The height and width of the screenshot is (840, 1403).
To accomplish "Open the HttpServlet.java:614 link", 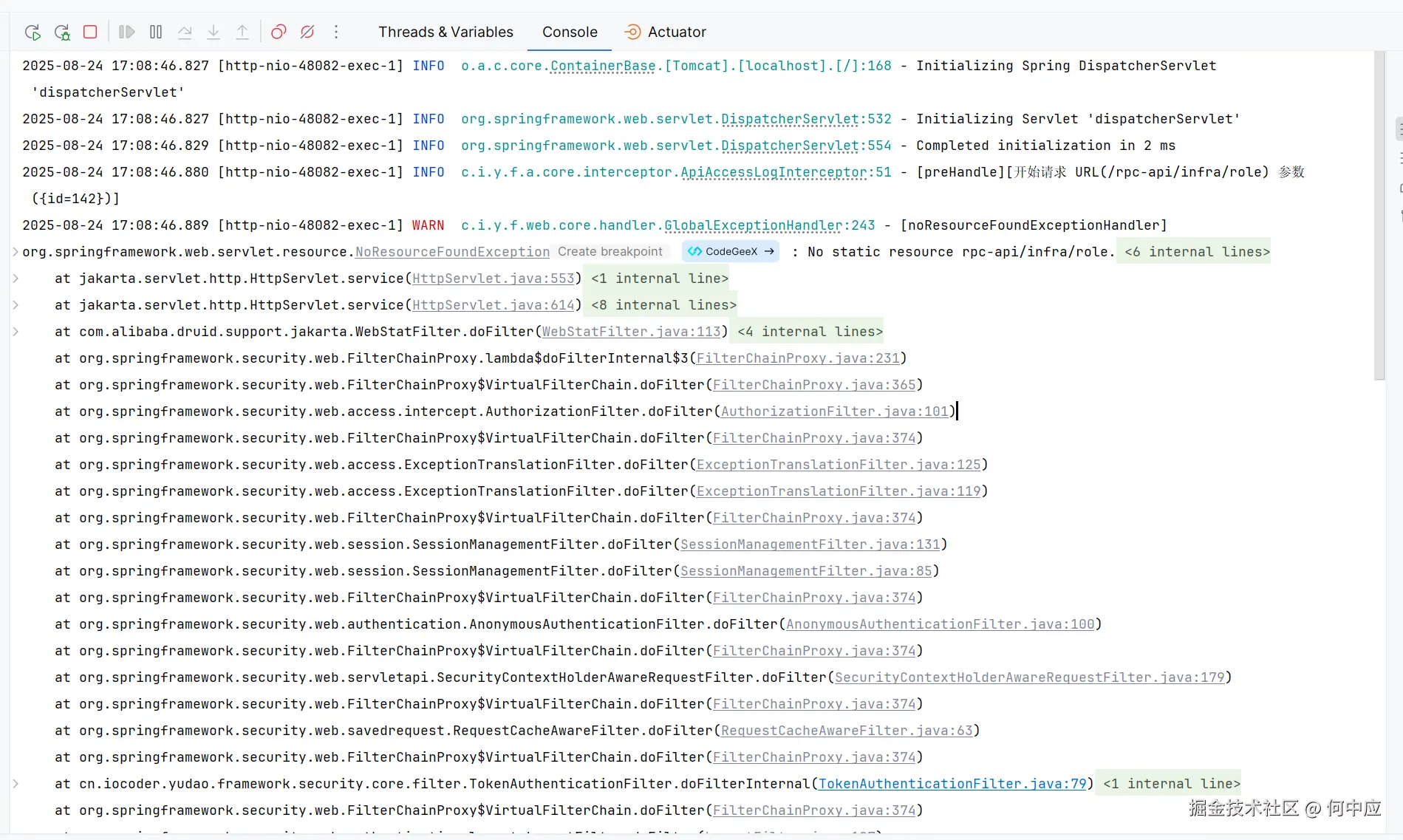I will [x=494, y=305].
